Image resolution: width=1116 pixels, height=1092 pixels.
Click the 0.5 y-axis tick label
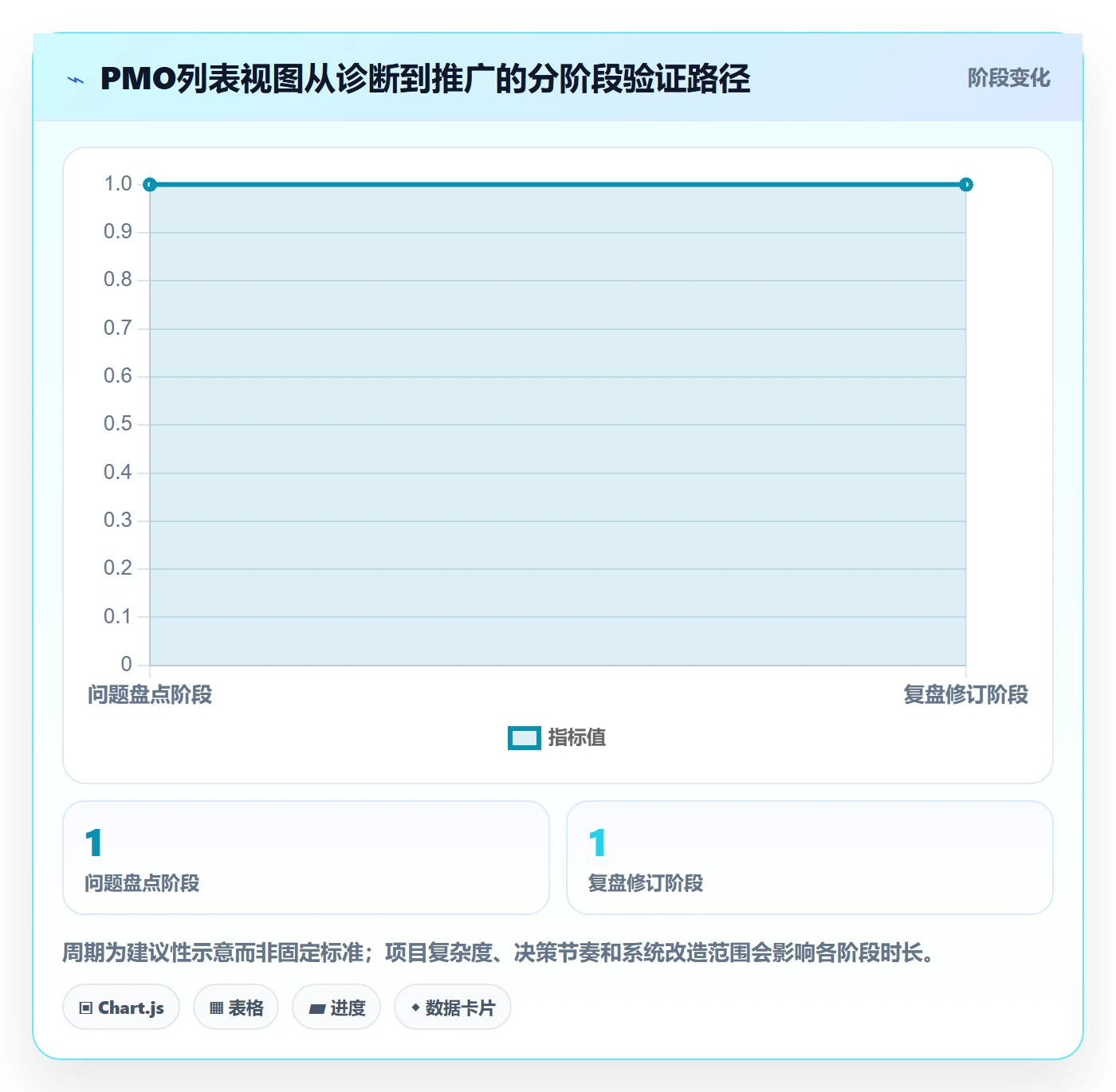click(118, 424)
